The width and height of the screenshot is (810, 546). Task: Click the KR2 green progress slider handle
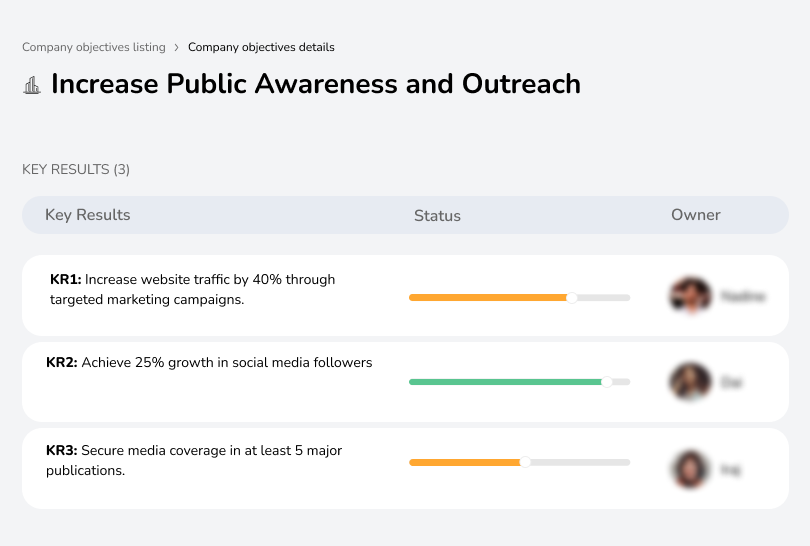point(606,382)
